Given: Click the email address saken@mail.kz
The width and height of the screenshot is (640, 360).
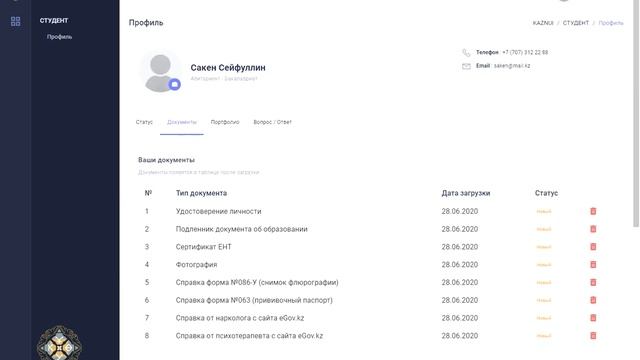Looking at the screenshot, I should pos(512,66).
